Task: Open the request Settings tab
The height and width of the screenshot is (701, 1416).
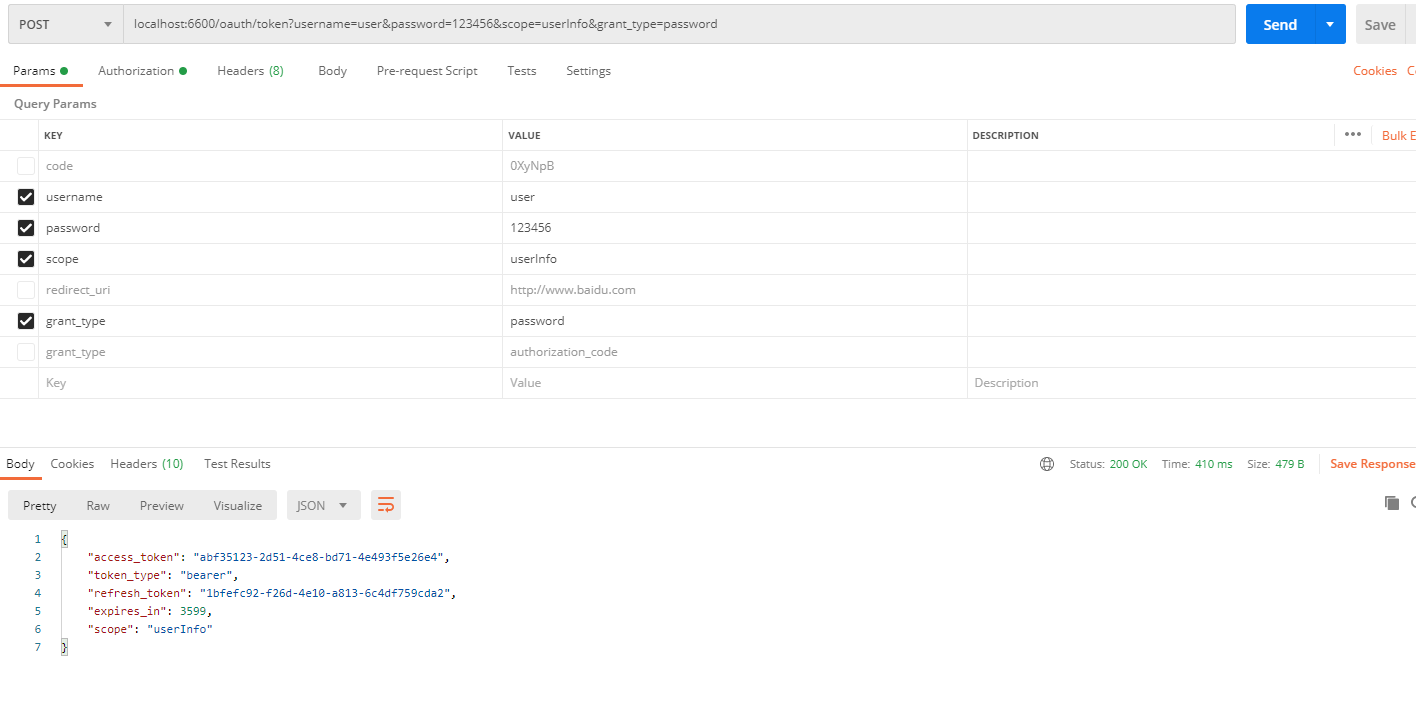Action: tap(588, 71)
